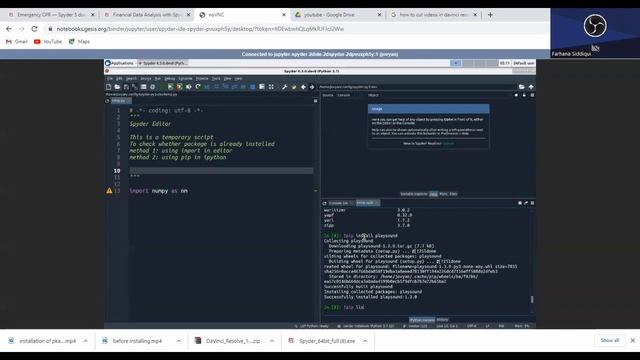The width and height of the screenshot is (640, 360).
Task: Click the browse working directory folder icon
Action: (x=522, y=87)
